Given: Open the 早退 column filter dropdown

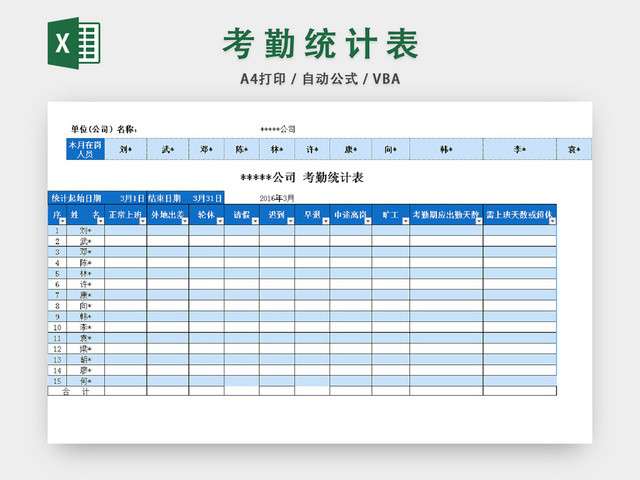Looking at the screenshot, I should point(325,221).
